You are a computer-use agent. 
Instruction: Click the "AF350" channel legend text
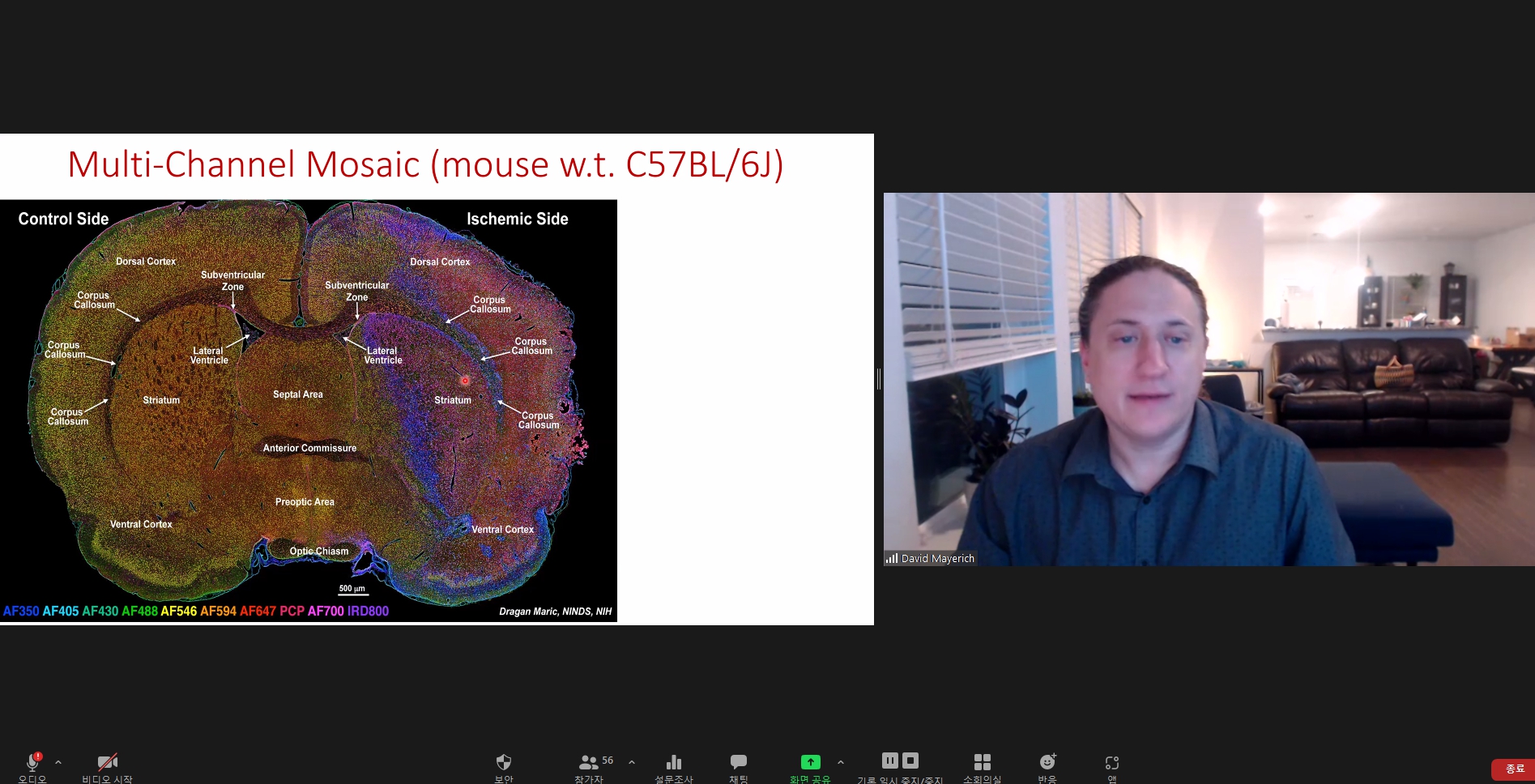(x=21, y=611)
